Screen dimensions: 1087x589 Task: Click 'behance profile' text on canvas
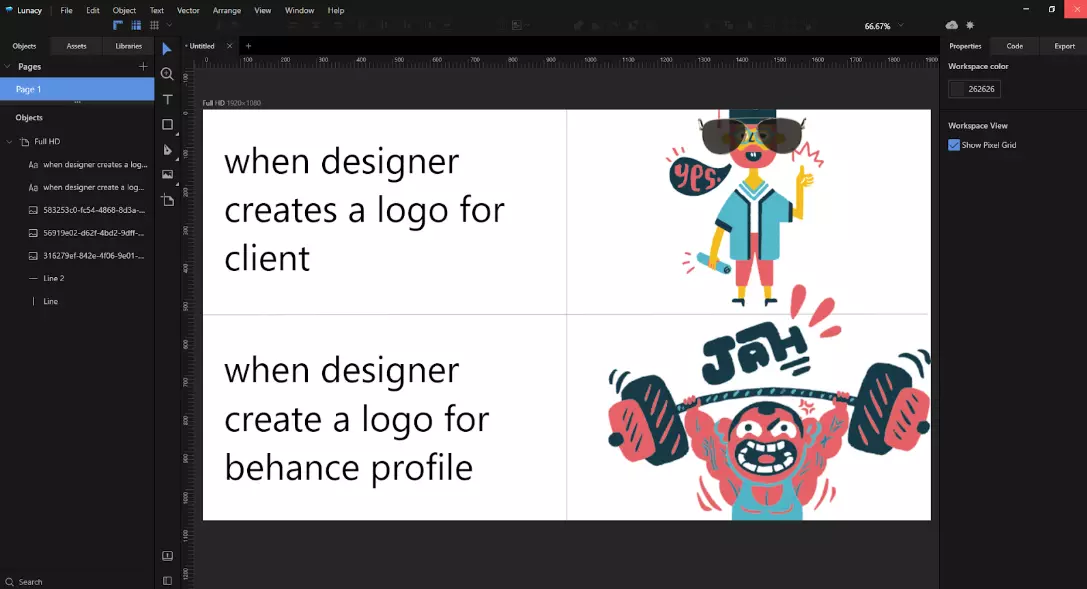click(349, 470)
